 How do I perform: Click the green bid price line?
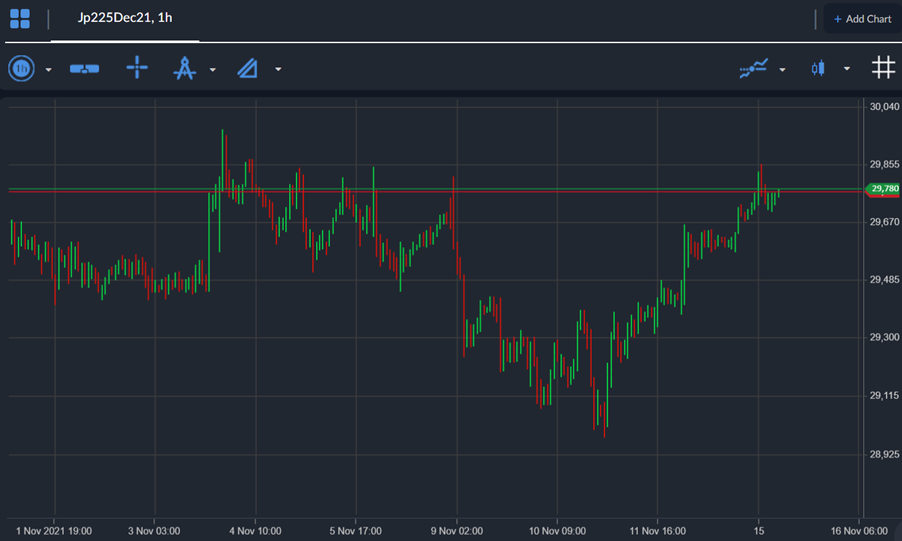[x=435, y=188]
